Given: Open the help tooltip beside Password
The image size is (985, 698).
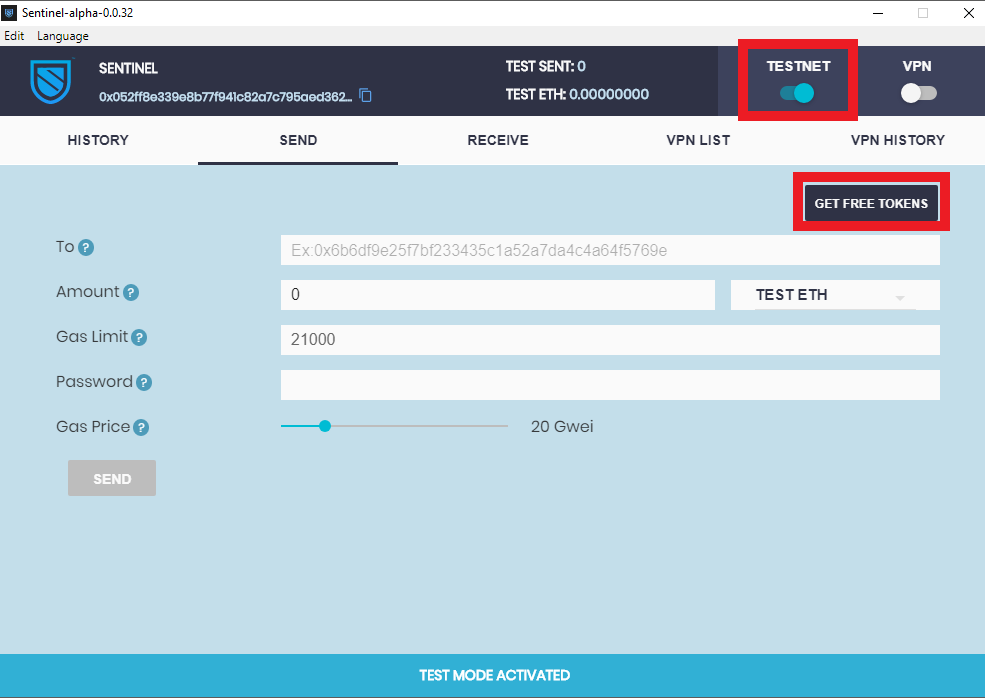Looking at the screenshot, I should (144, 383).
